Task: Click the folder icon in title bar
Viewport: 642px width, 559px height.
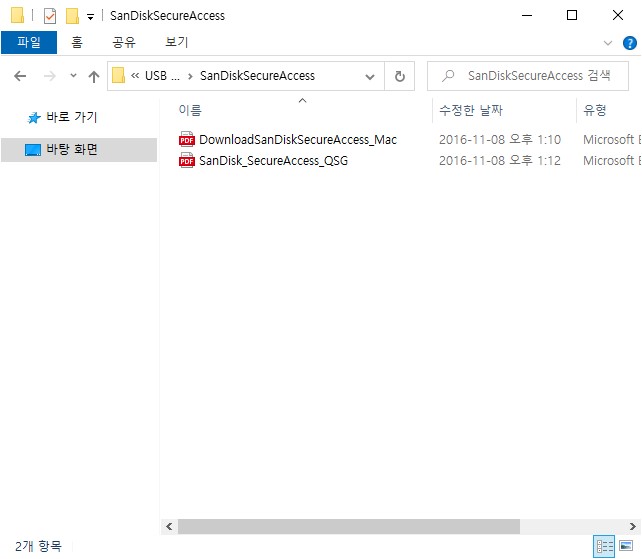Action: pyautogui.click(x=17, y=15)
